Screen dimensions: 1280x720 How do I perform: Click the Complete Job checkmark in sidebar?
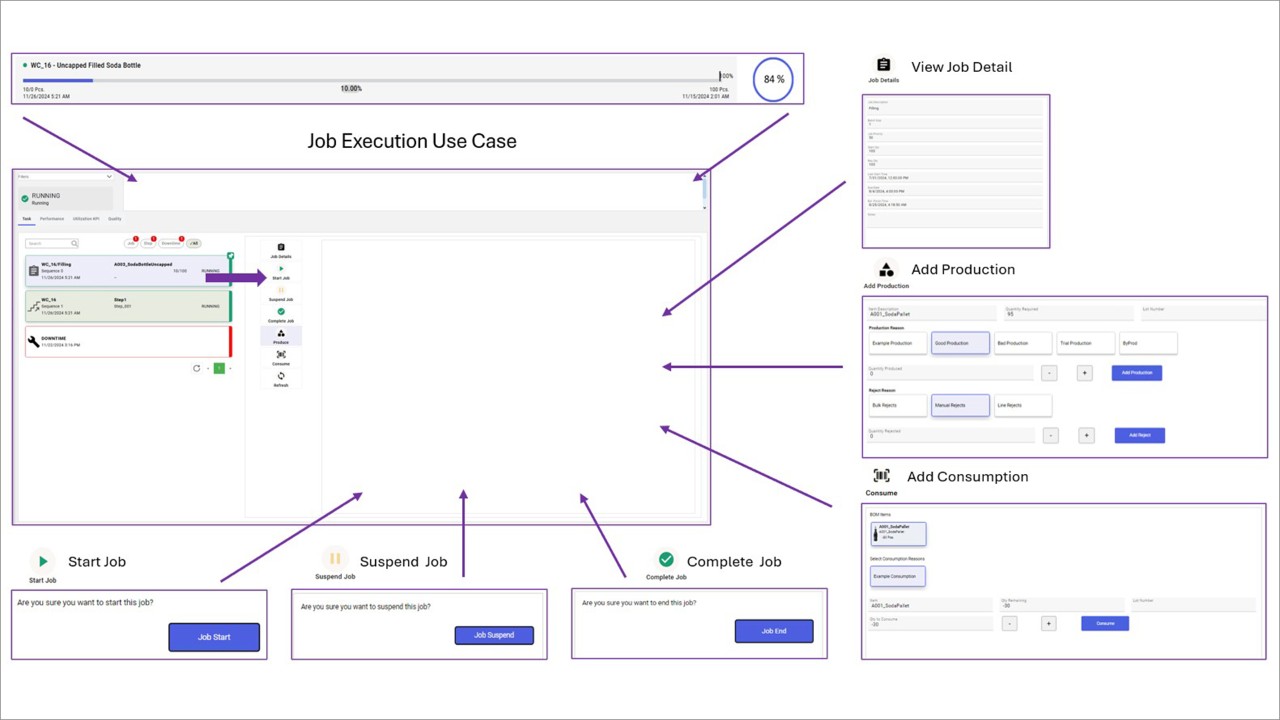(x=281, y=312)
